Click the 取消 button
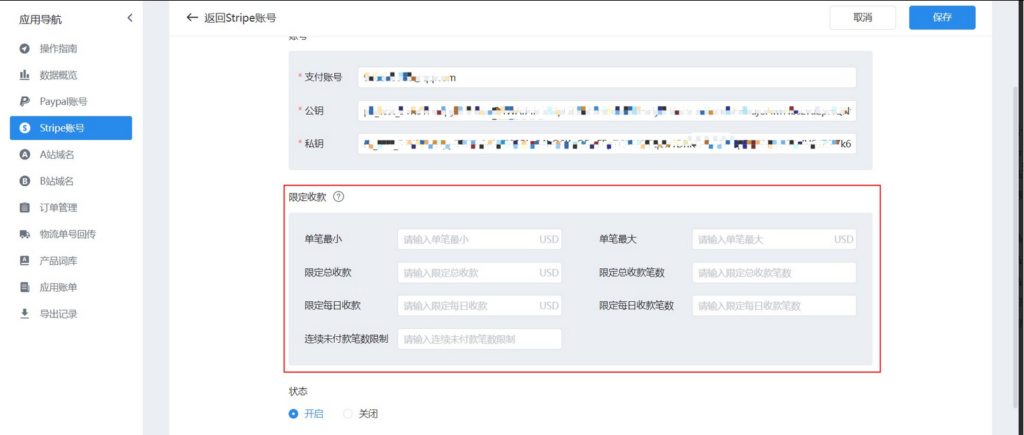1024x435 pixels. (x=862, y=18)
